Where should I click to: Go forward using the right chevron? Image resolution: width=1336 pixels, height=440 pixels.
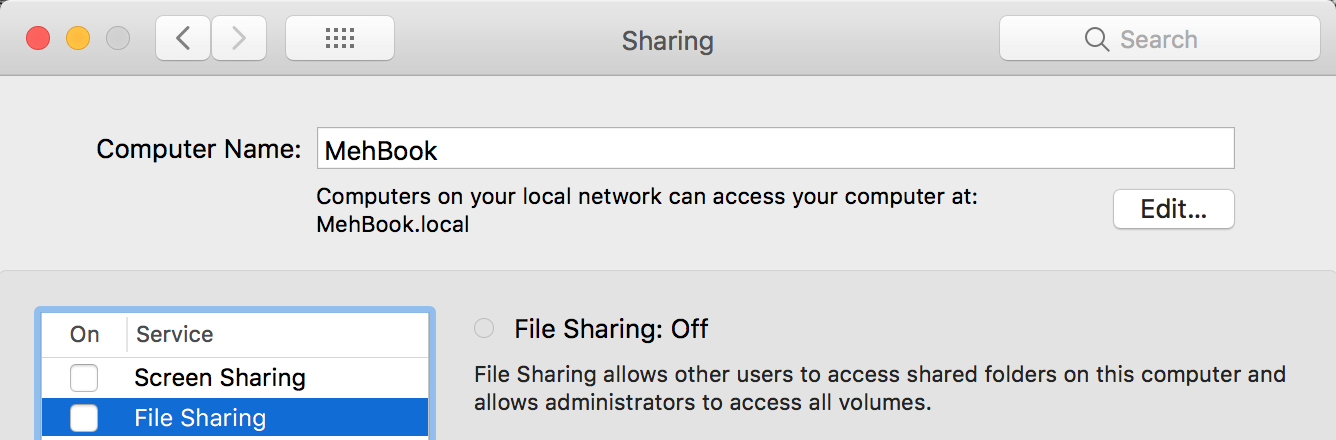tap(238, 39)
